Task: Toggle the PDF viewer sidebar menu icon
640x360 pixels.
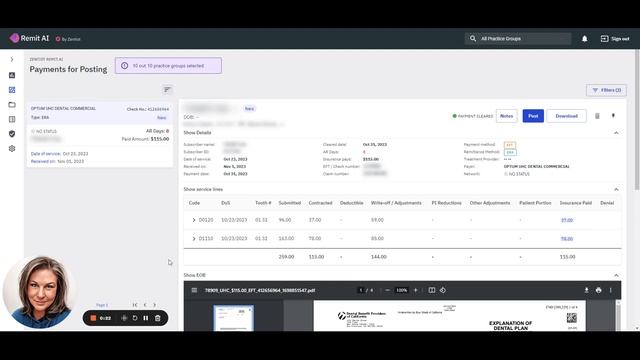Action: [194, 290]
